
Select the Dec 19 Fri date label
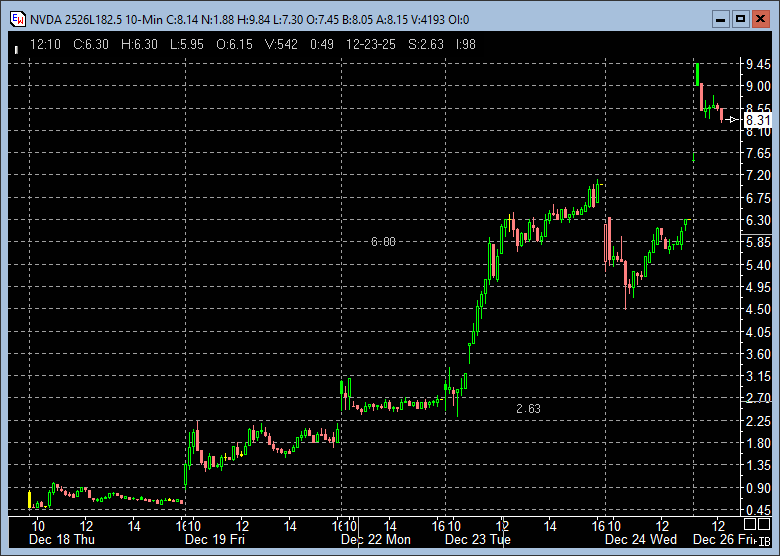point(215,539)
